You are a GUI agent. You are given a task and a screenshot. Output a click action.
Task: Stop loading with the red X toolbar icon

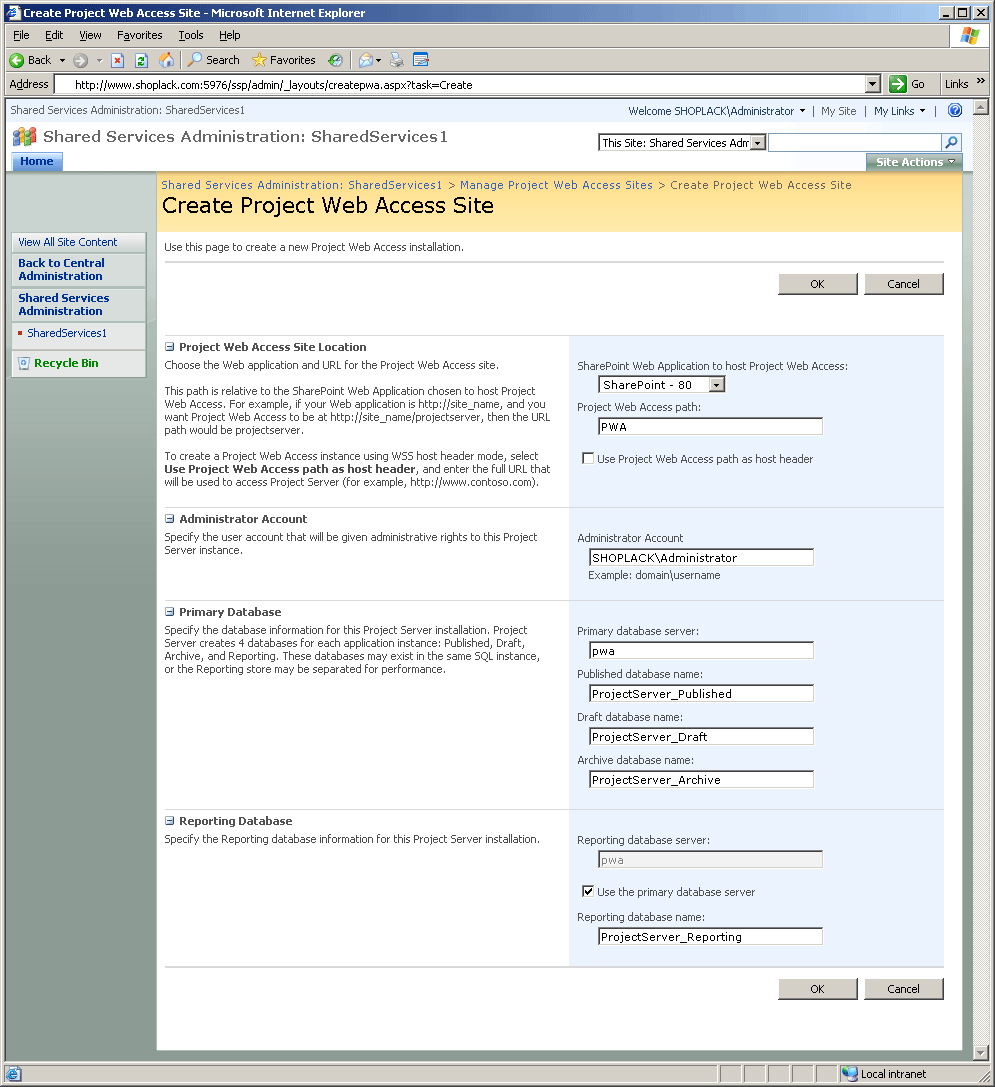click(118, 60)
